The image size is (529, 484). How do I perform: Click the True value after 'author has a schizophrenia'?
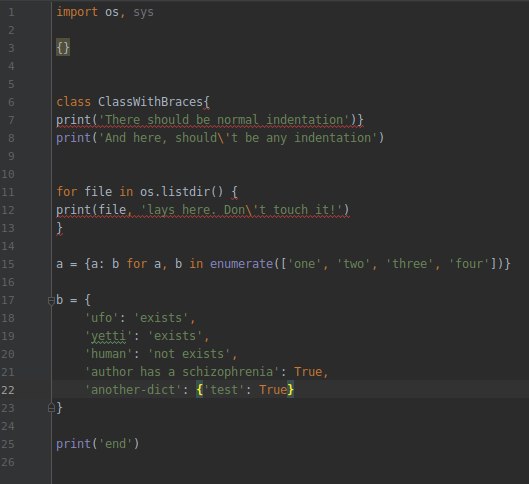point(308,372)
